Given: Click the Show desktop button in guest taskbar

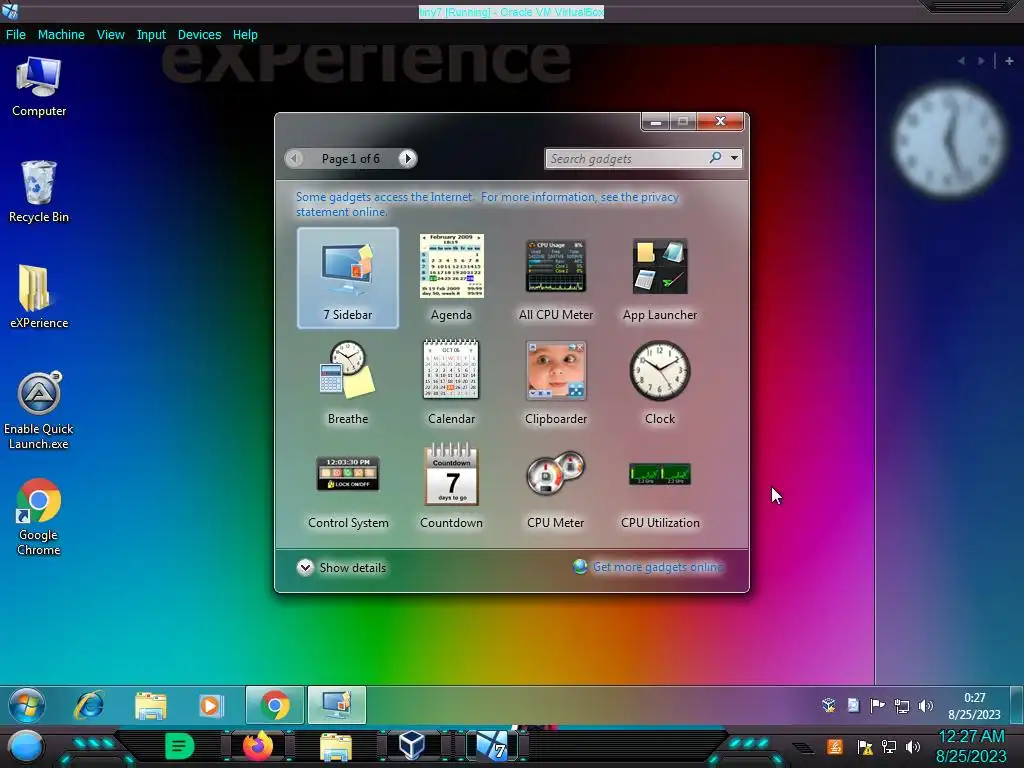Looking at the screenshot, I should (x=1017, y=705).
